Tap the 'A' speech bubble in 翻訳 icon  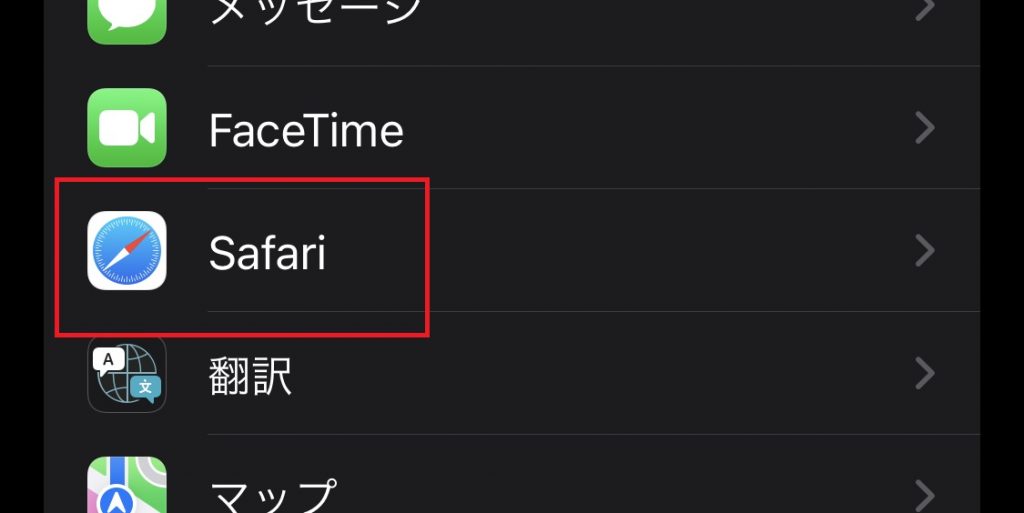[x=108, y=360]
